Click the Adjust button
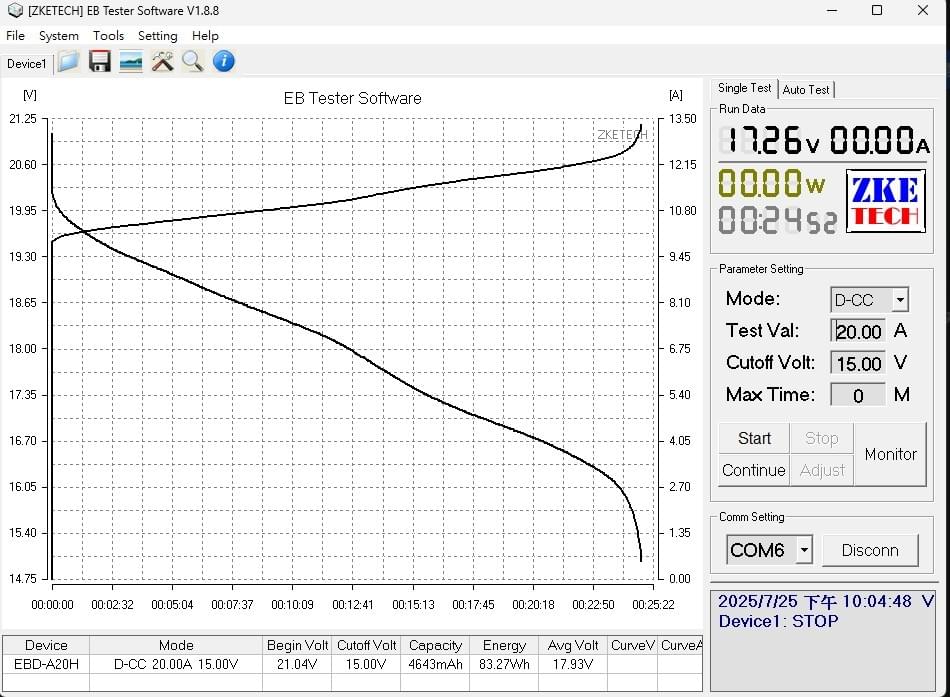Screen dimensions: 950x697 [822, 470]
